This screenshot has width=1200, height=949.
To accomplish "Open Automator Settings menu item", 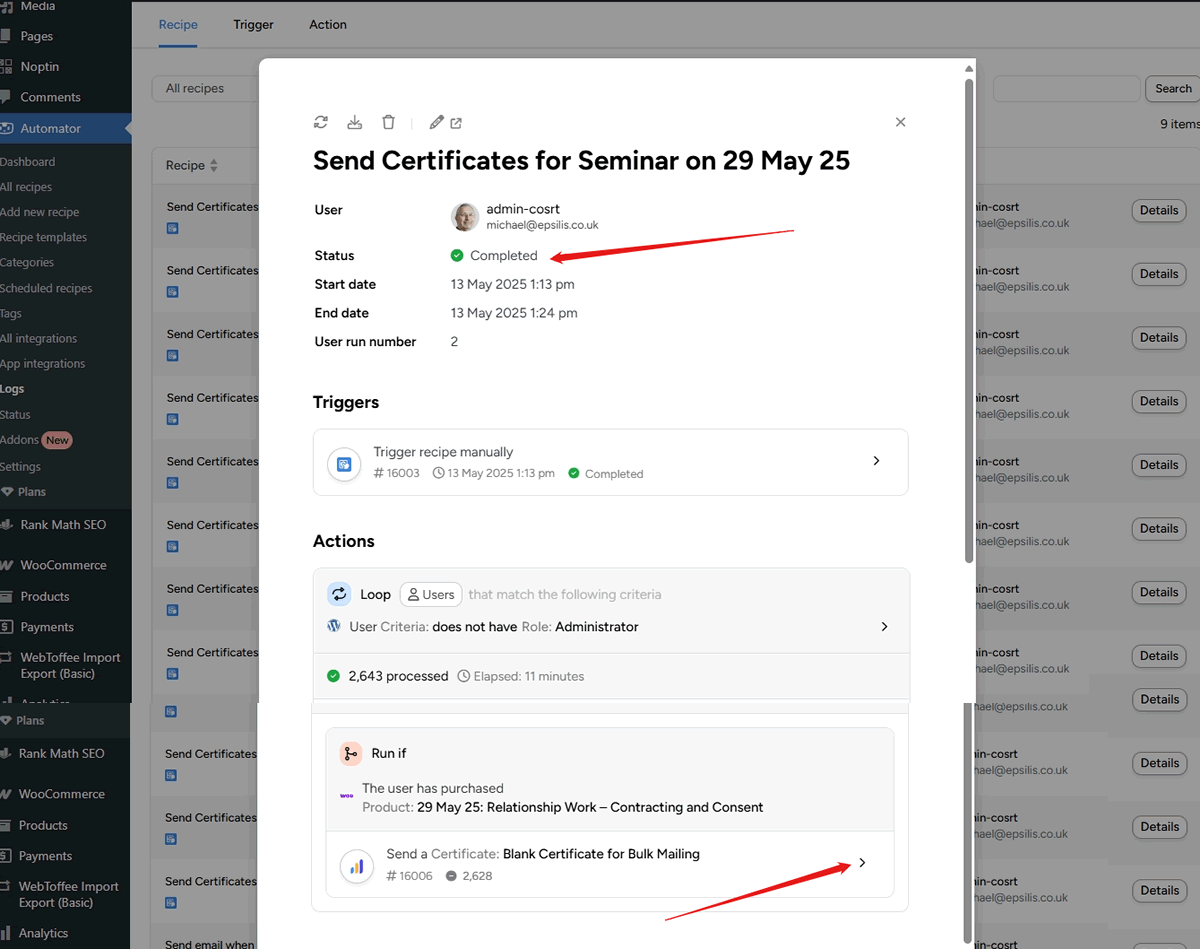I will click(x=20, y=466).
